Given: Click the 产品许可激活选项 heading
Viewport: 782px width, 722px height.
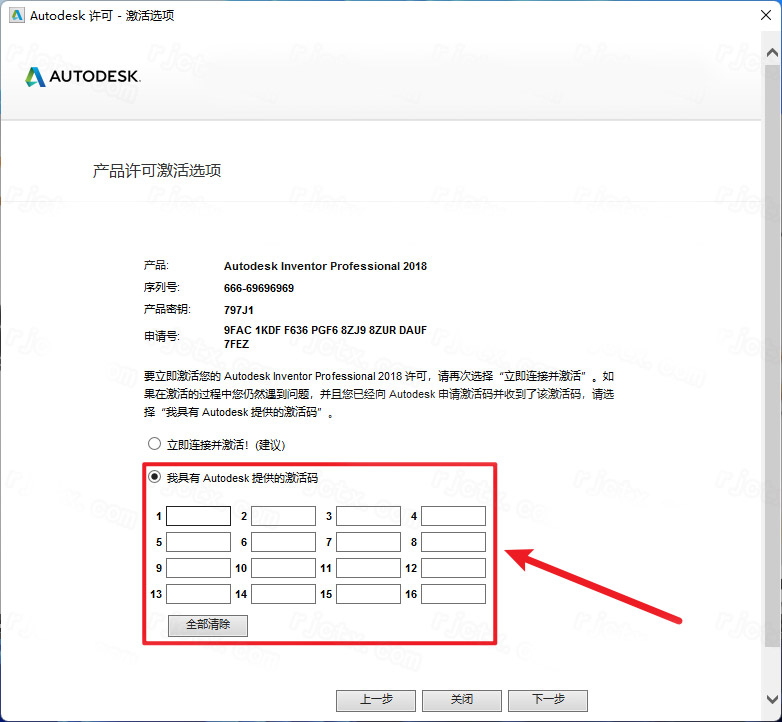Looking at the screenshot, I should pyautogui.click(x=157, y=171).
